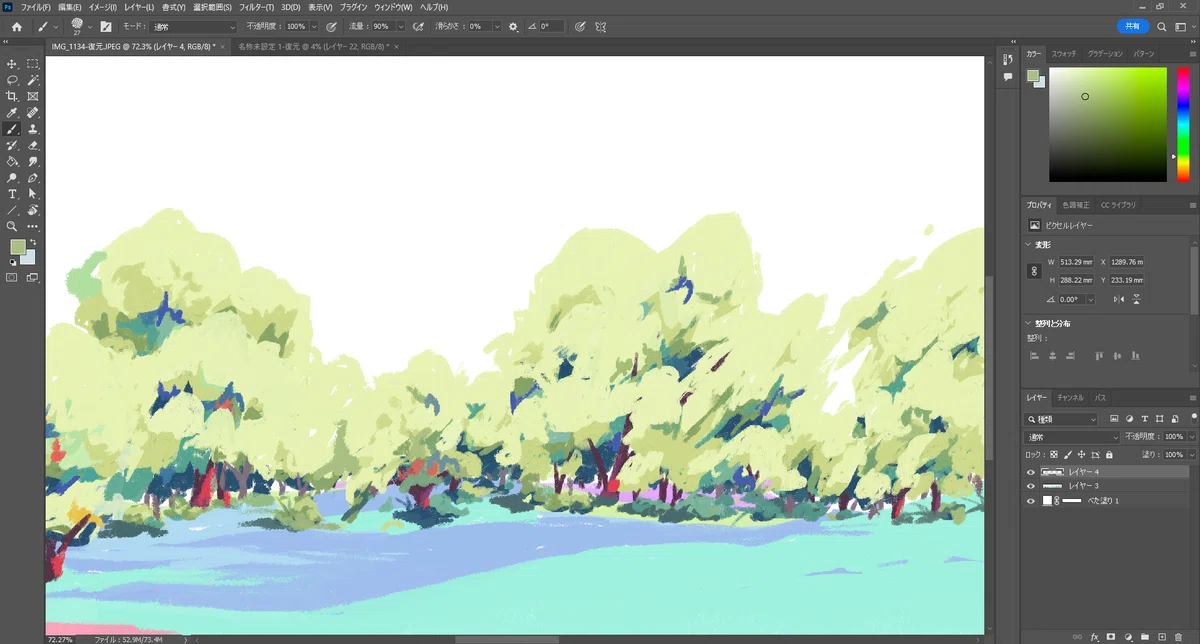Select the Crop tool

13,96
